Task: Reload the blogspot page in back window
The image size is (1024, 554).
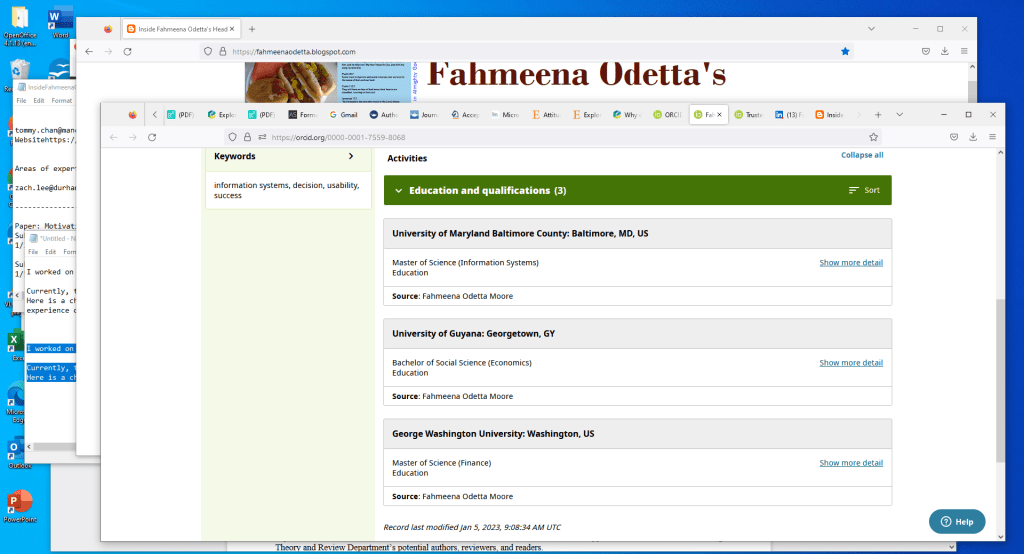Action: click(127, 52)
